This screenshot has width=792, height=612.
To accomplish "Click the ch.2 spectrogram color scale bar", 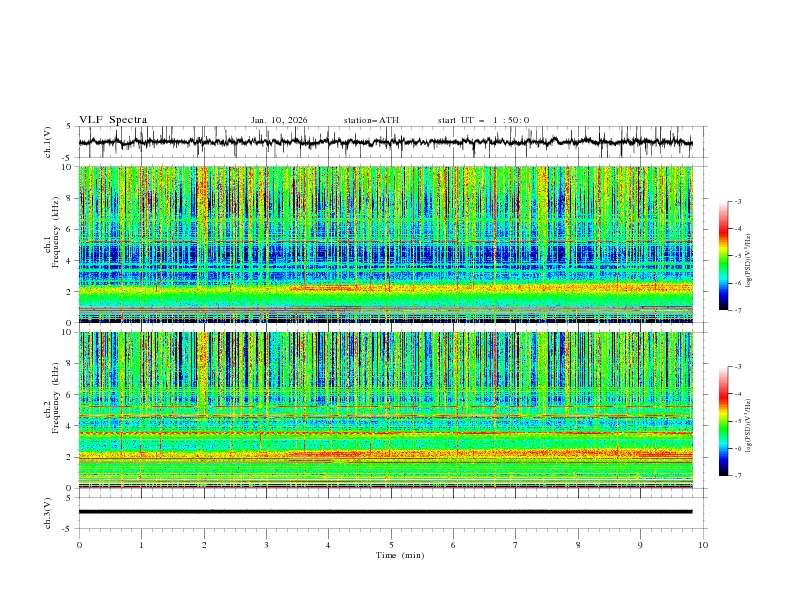I will coord(723,421).
